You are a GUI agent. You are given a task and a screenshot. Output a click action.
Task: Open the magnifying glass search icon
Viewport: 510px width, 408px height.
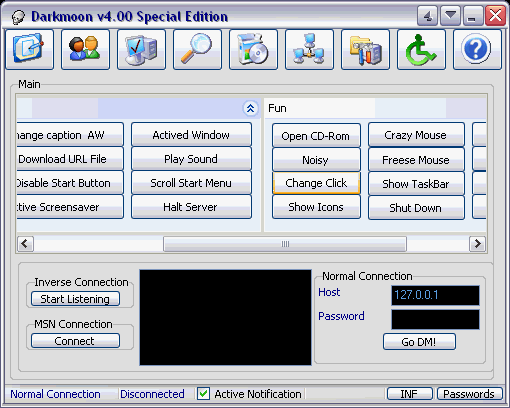pyautogui.click(x=197, y=49)
